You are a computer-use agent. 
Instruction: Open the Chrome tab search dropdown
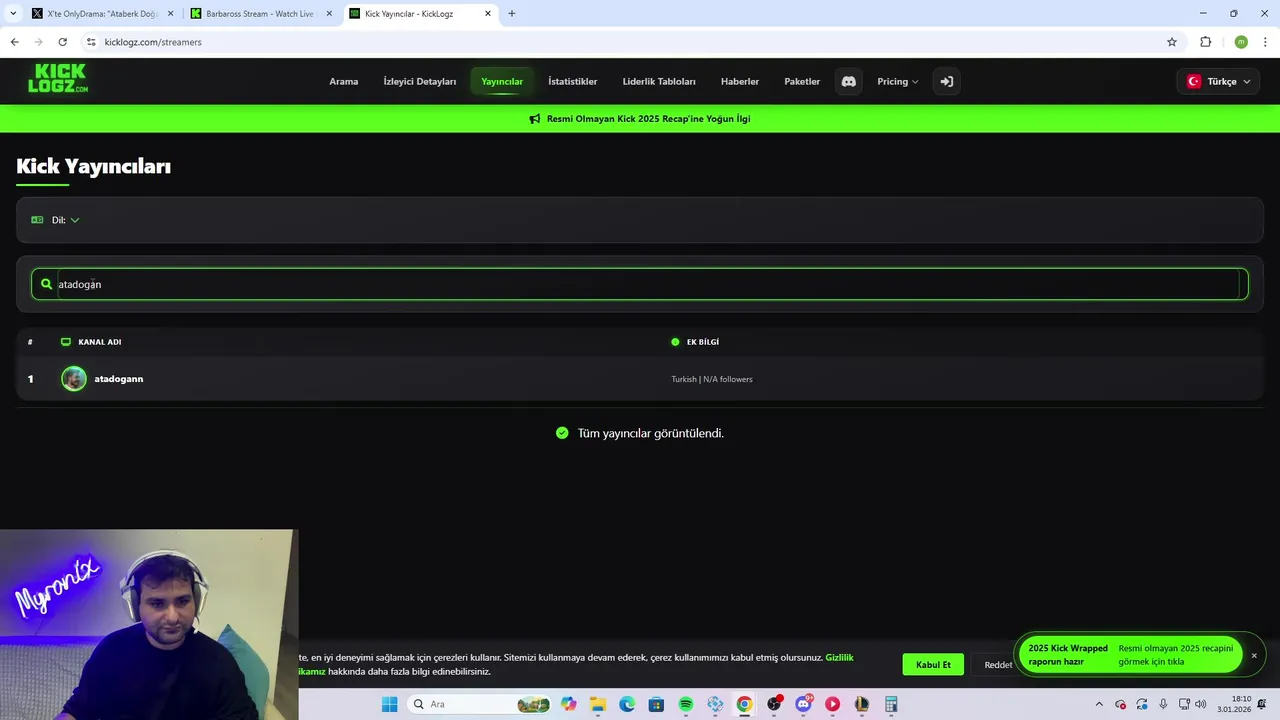[x=13, y=14]
